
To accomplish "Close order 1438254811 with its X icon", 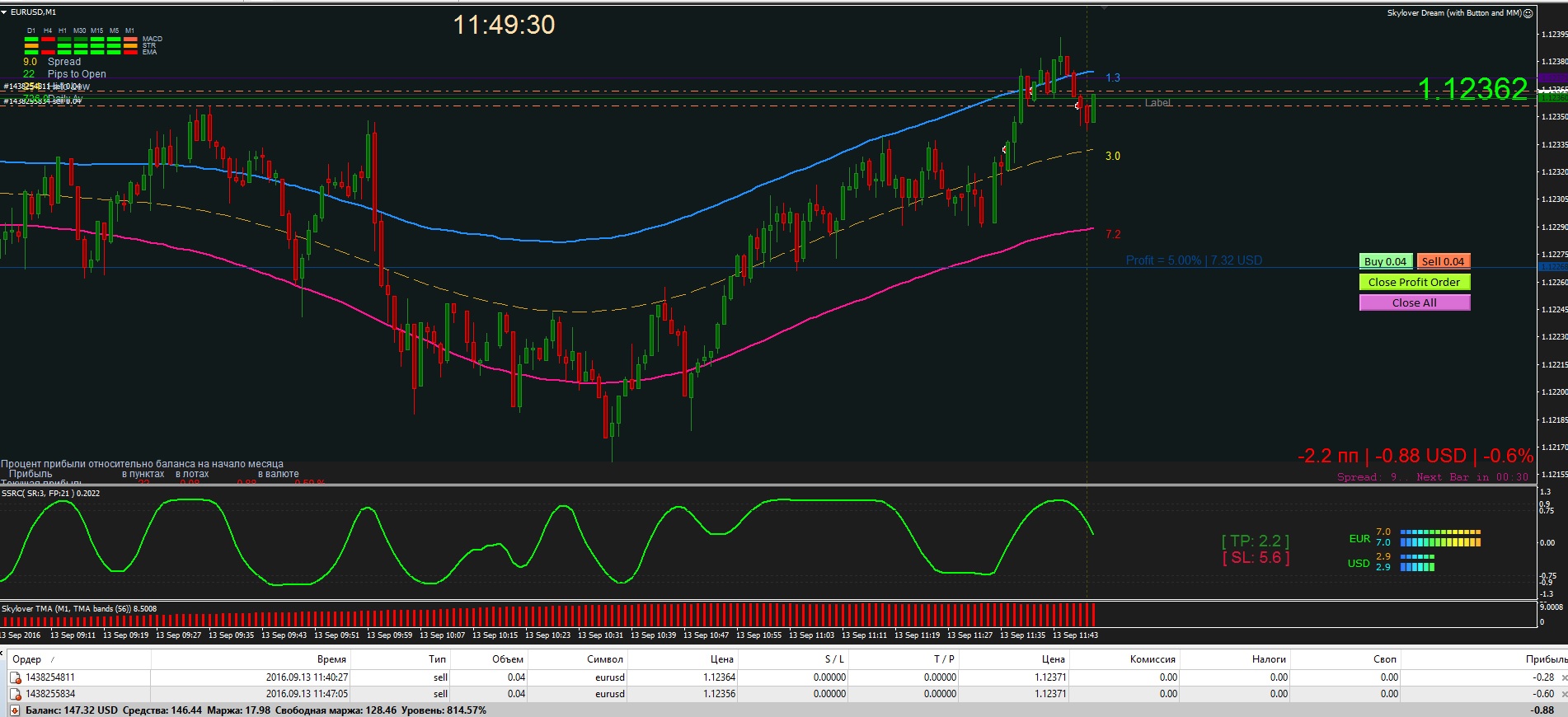I will click(x=1564, y=677).
